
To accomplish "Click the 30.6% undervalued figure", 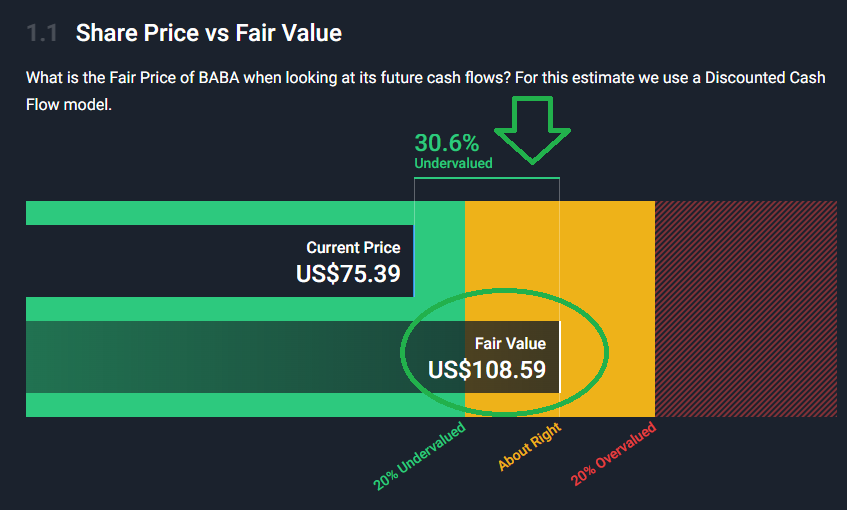I will pos(446,143).
